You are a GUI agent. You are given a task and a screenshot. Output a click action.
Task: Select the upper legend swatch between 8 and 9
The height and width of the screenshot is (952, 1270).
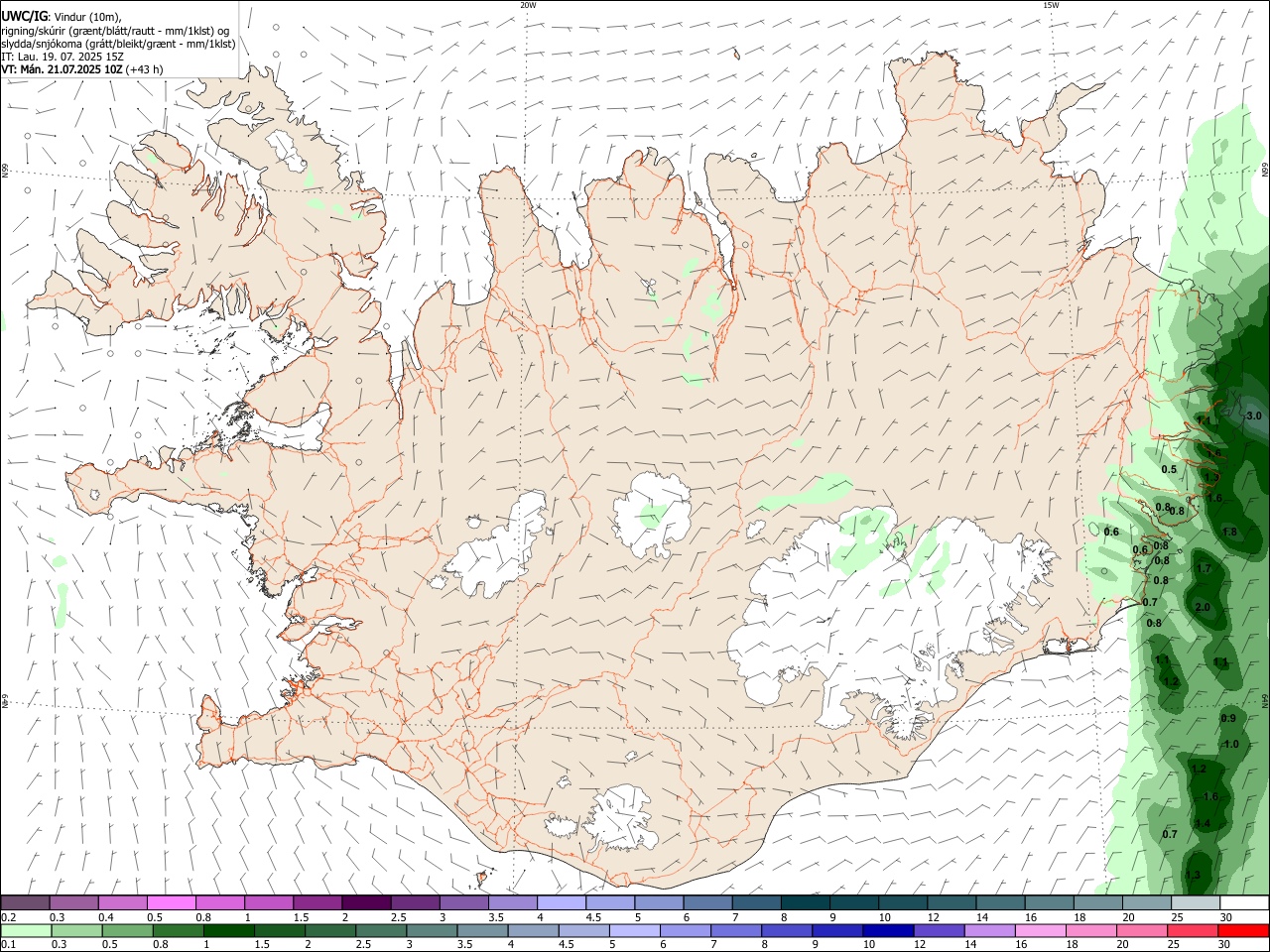[804, 902]
